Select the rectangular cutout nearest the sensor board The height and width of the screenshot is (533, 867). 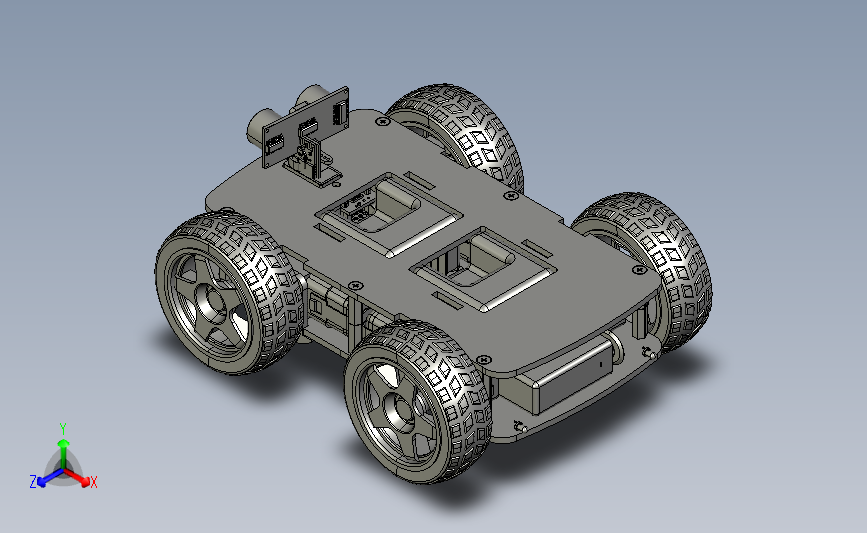click(x=388, y=215)
